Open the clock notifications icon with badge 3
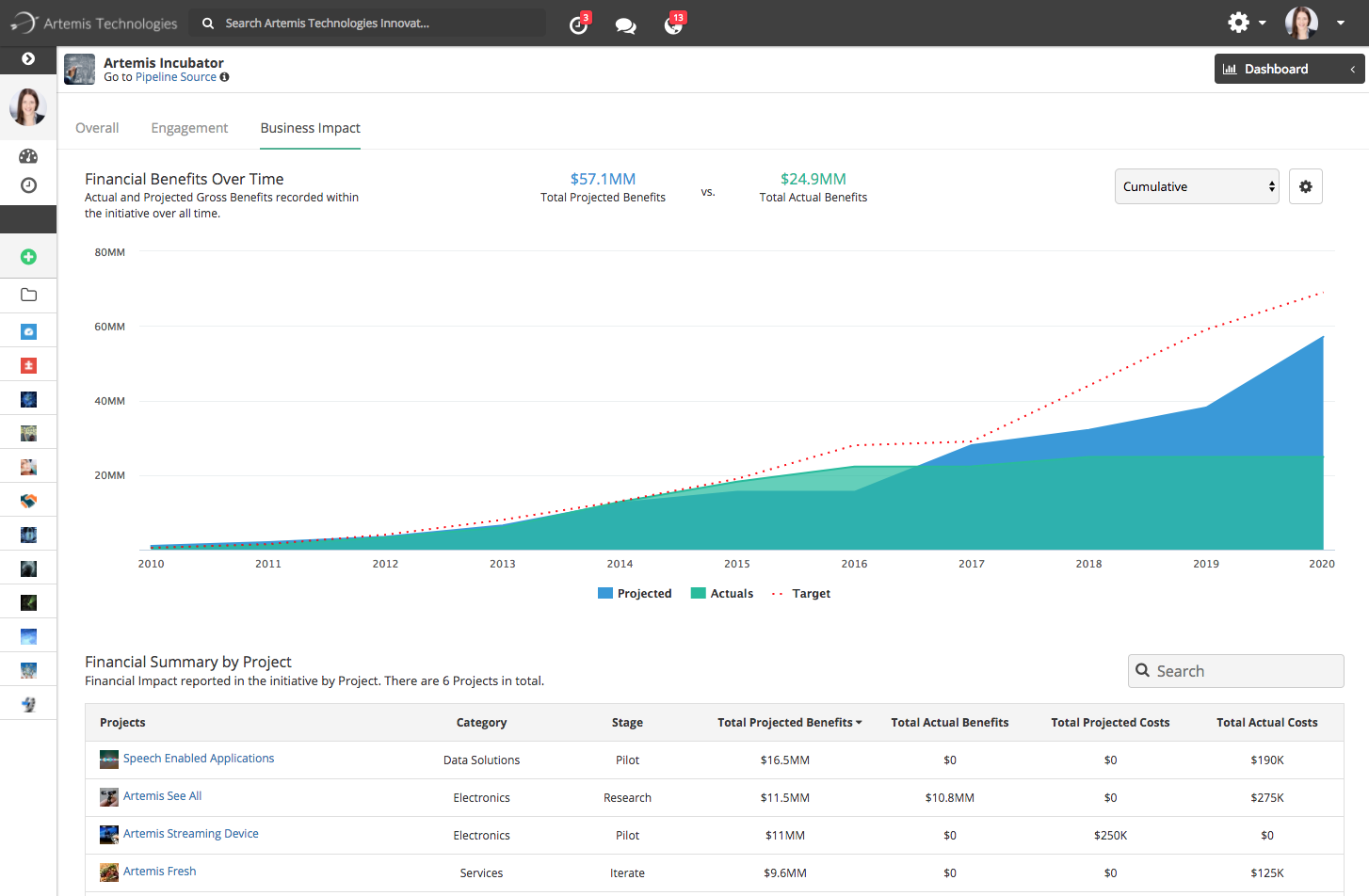The width and height of the screenshot is (1369, 896). [579, 24]
